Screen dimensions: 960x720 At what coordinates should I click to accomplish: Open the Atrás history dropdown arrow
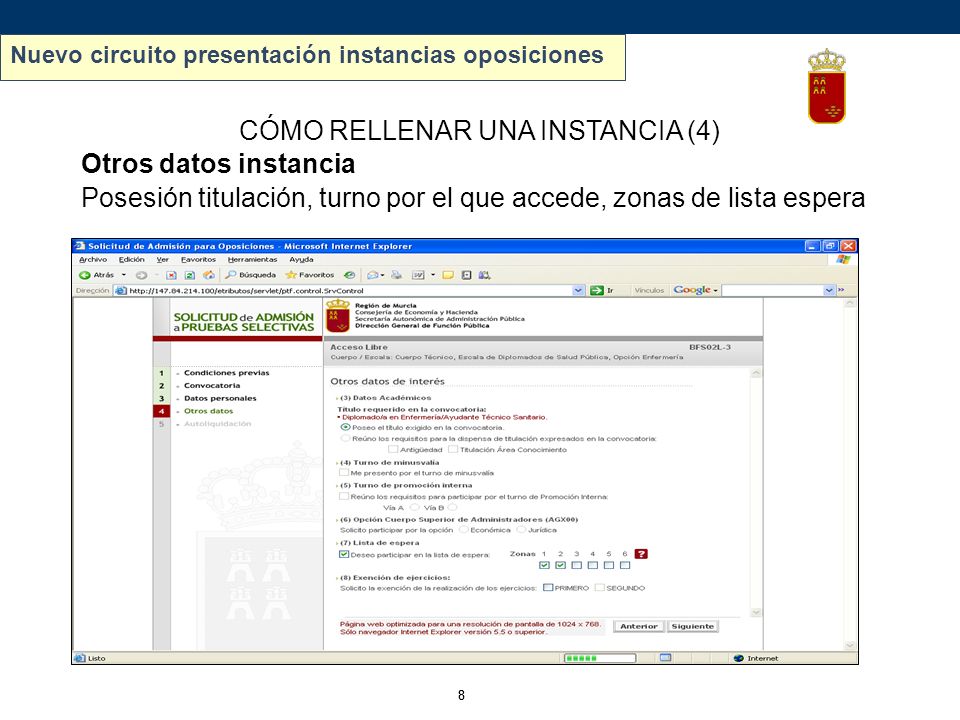[124, 276]
